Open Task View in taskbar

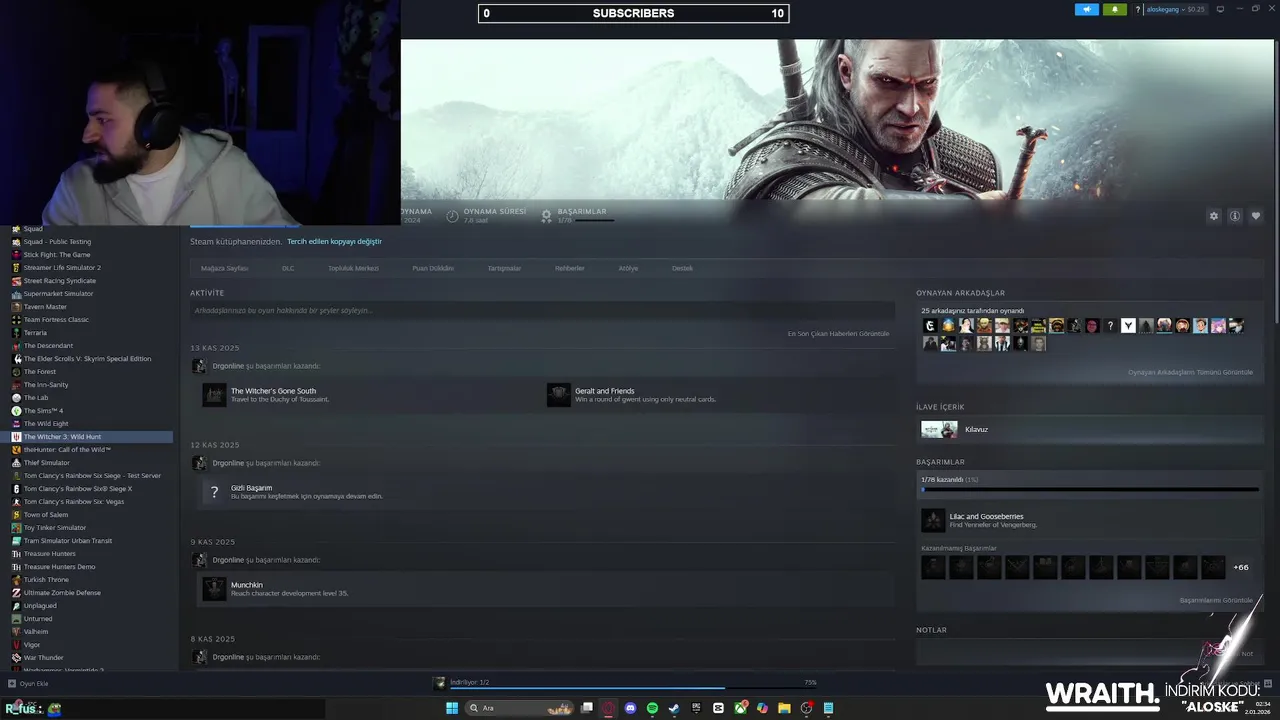[587, 708]
